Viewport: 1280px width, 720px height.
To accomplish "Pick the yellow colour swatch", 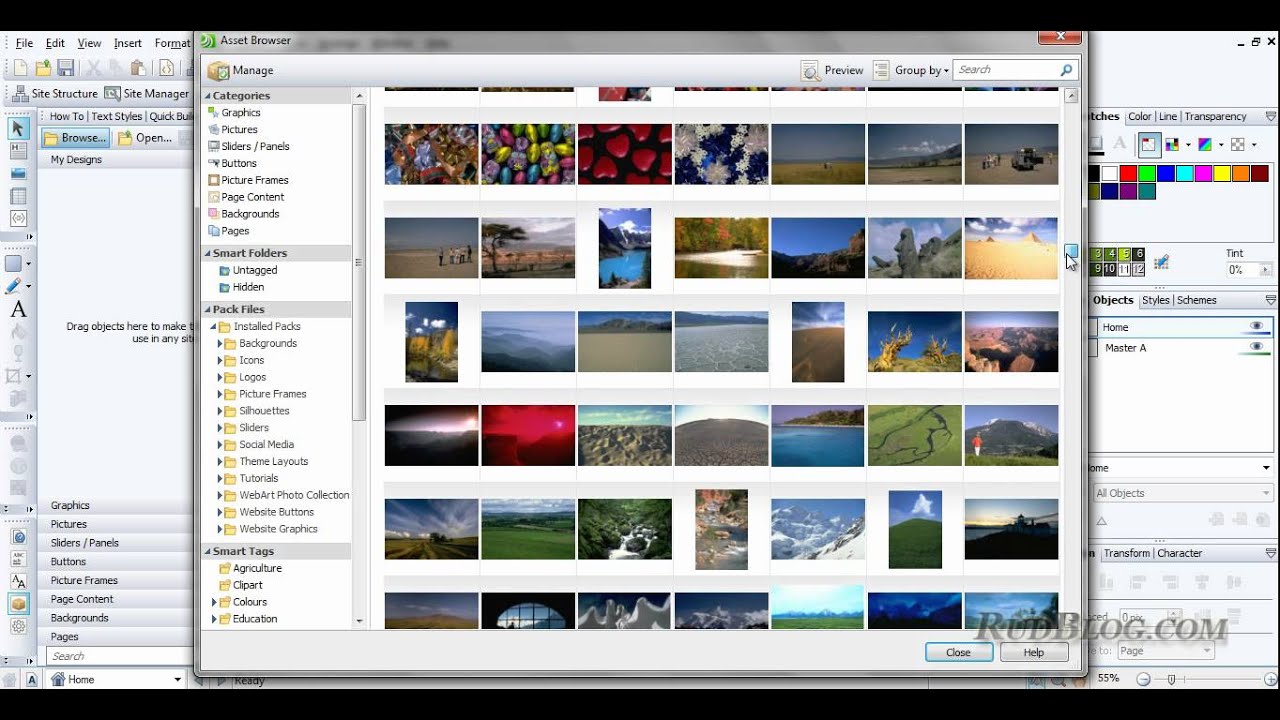I will tap(1222, 173).
